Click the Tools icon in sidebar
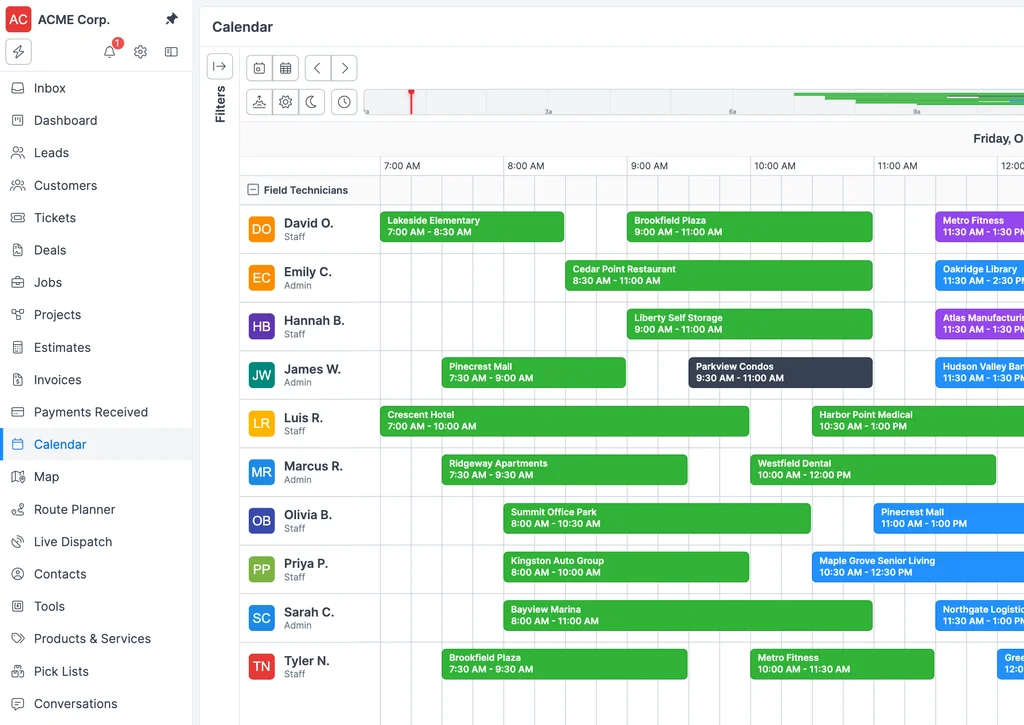This screenshot has width=1024, height=725. [x=18, y=606]
